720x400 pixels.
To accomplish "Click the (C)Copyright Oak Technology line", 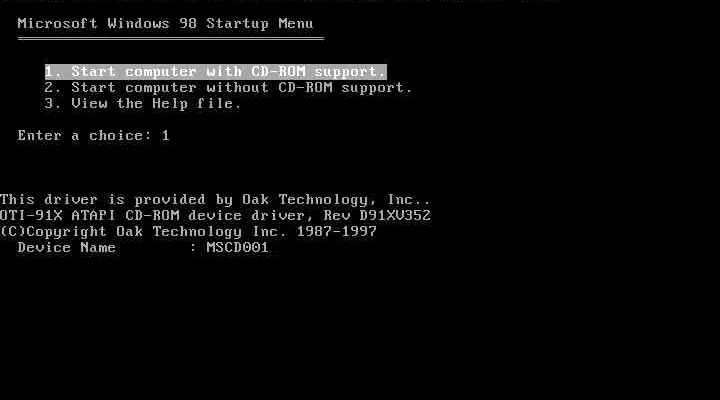I will coord(188,231).
